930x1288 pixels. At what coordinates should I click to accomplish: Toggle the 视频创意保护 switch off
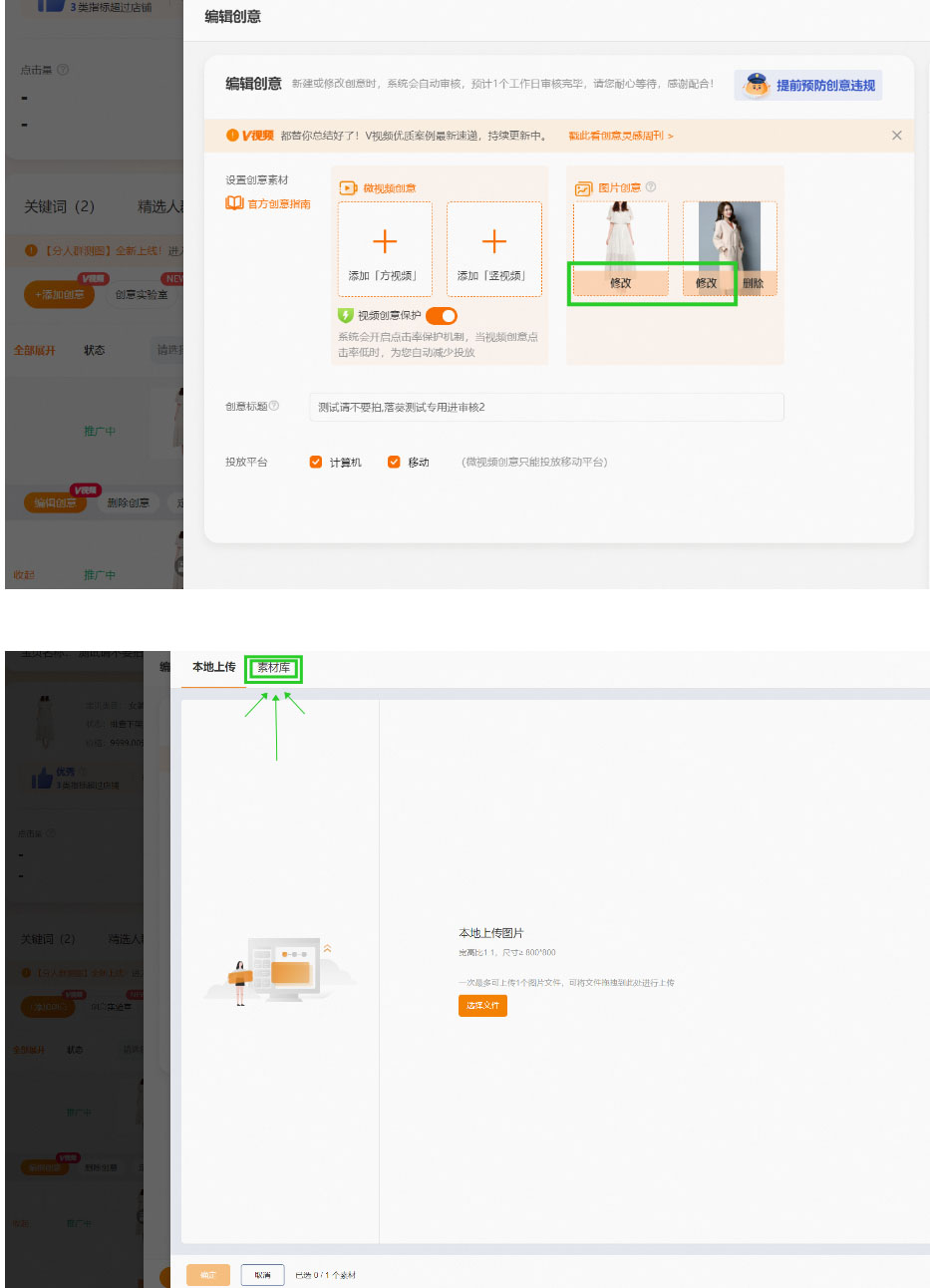tap(442, 316)
